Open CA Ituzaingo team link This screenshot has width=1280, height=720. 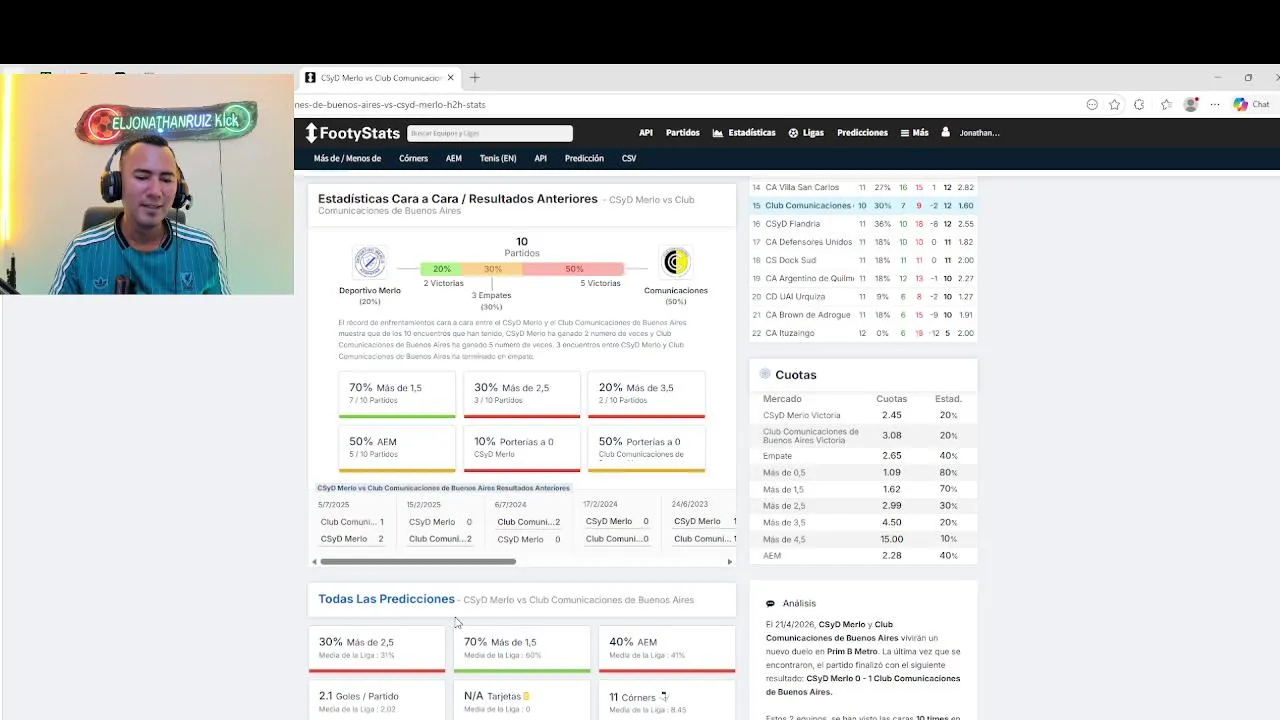click(x=790, y=333)
